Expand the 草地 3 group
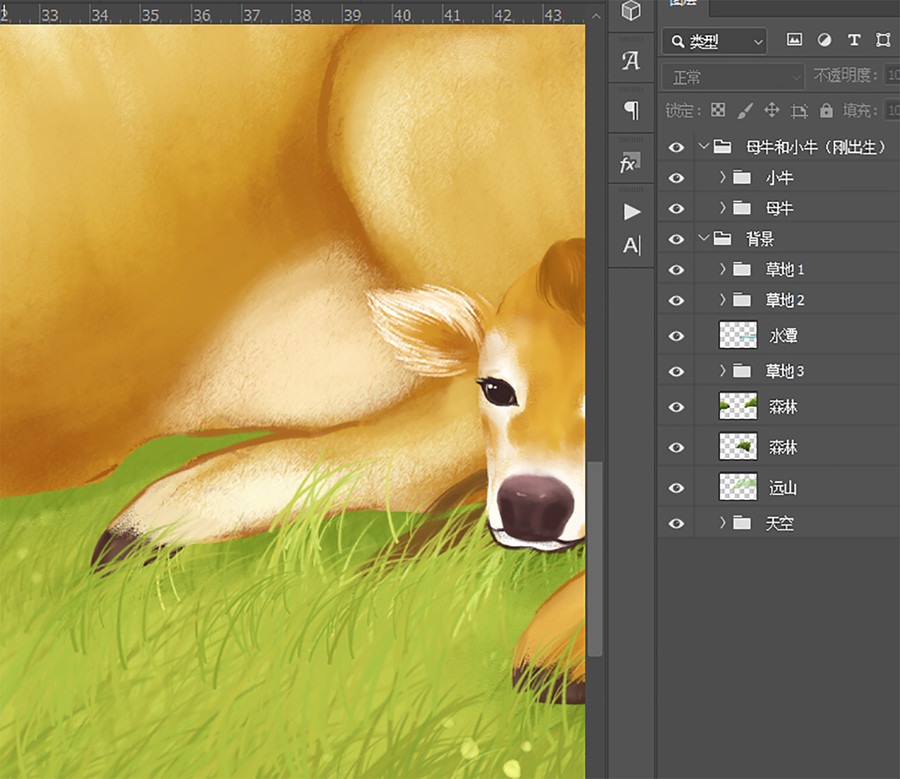 pos(723,371)
